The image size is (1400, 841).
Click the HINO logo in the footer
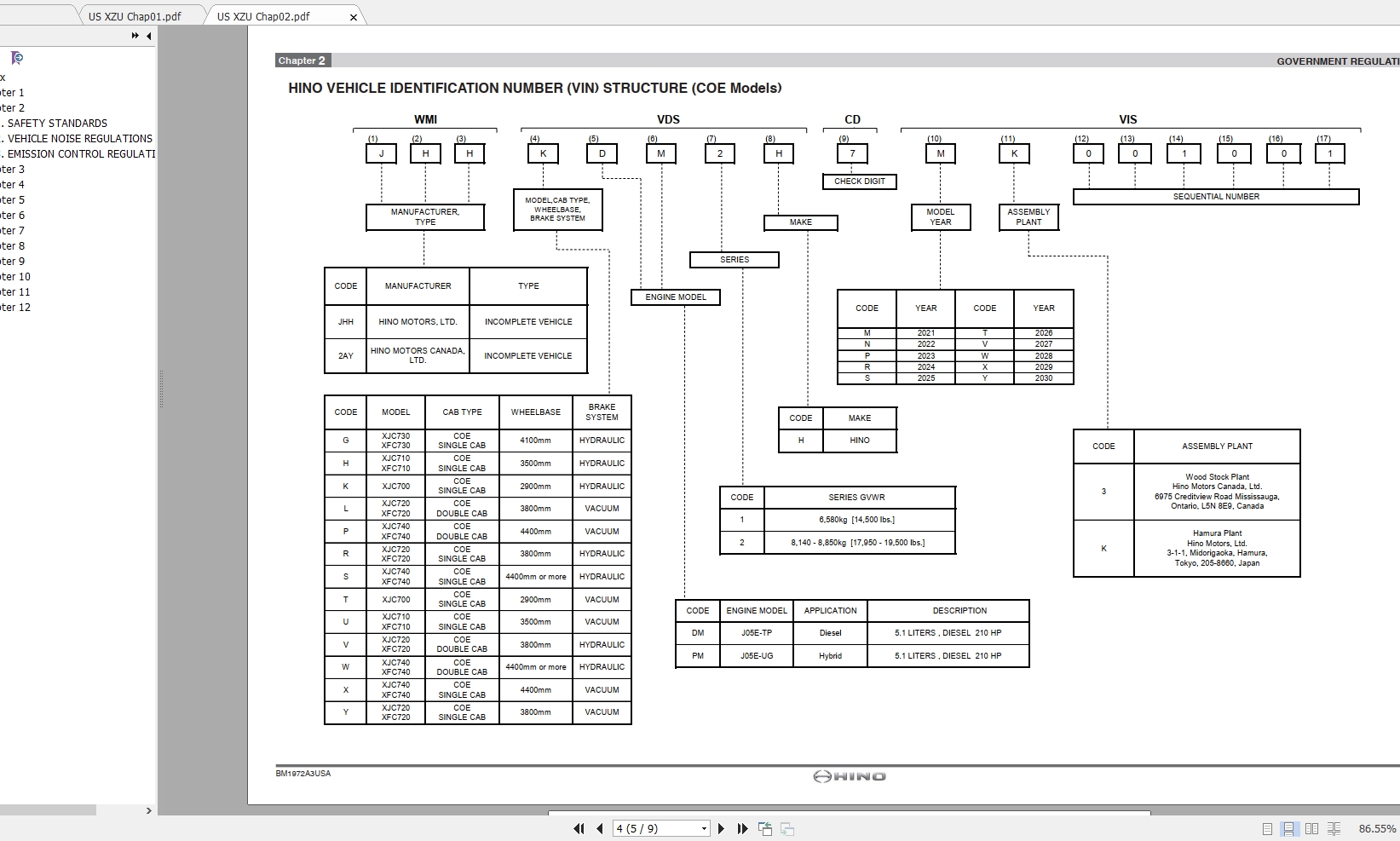point(849,776)
